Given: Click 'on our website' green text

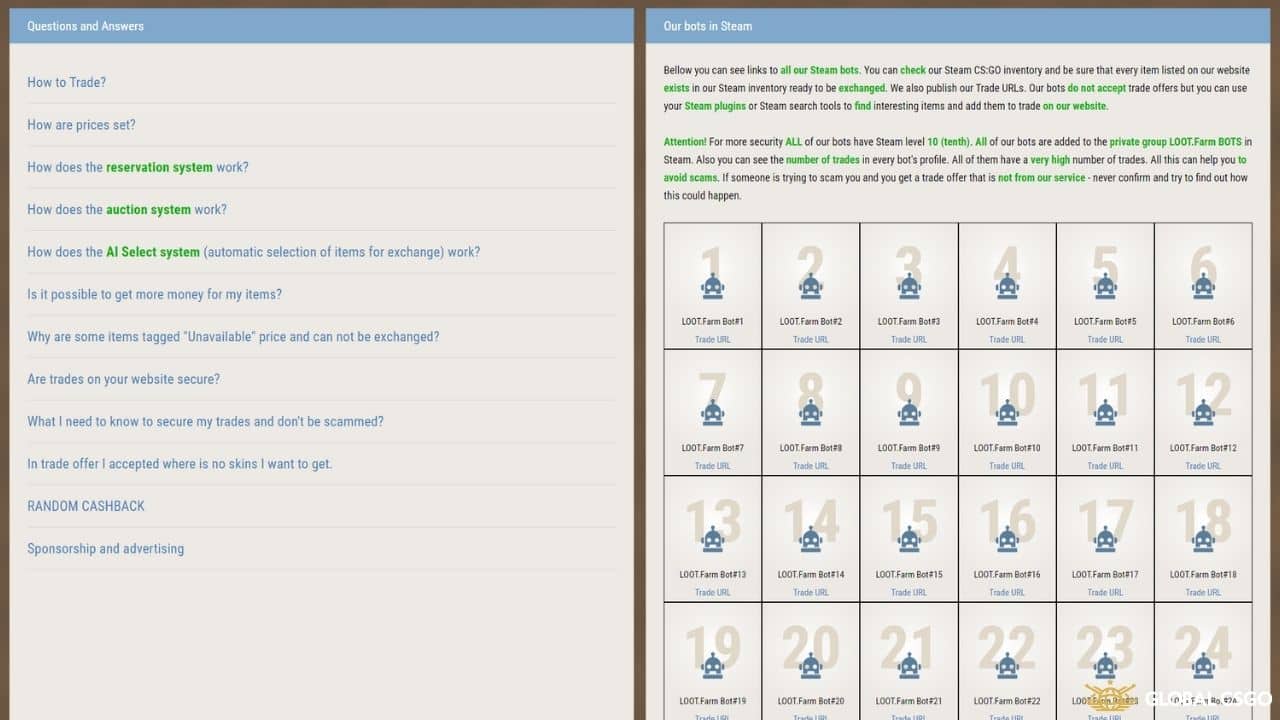Looking at the screenshot, I should click(x=1074, y=106).
